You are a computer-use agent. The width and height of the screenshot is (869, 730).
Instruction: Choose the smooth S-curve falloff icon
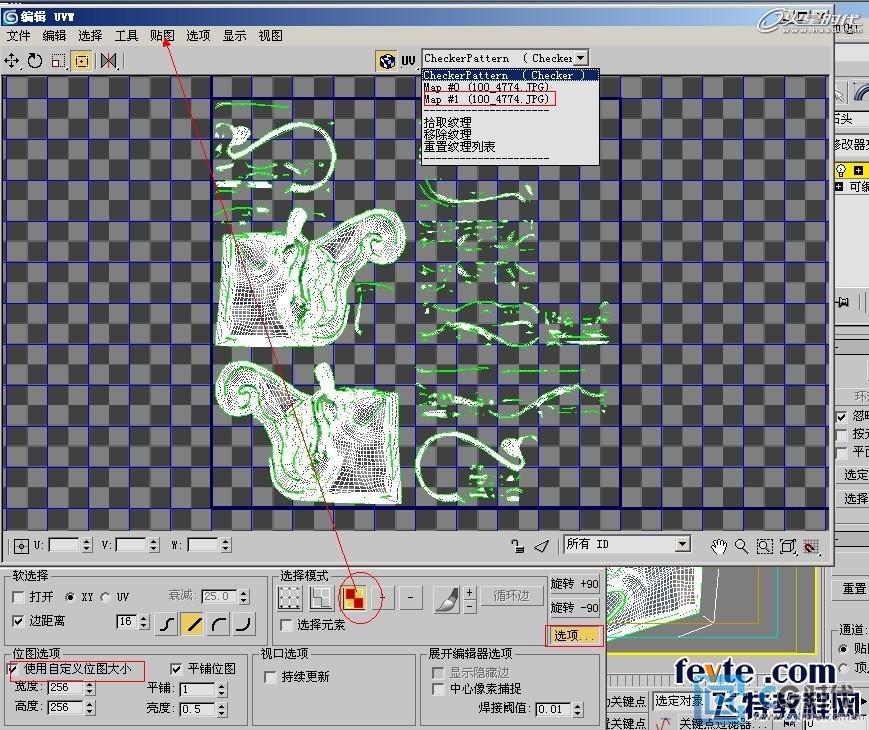point(167,624)
